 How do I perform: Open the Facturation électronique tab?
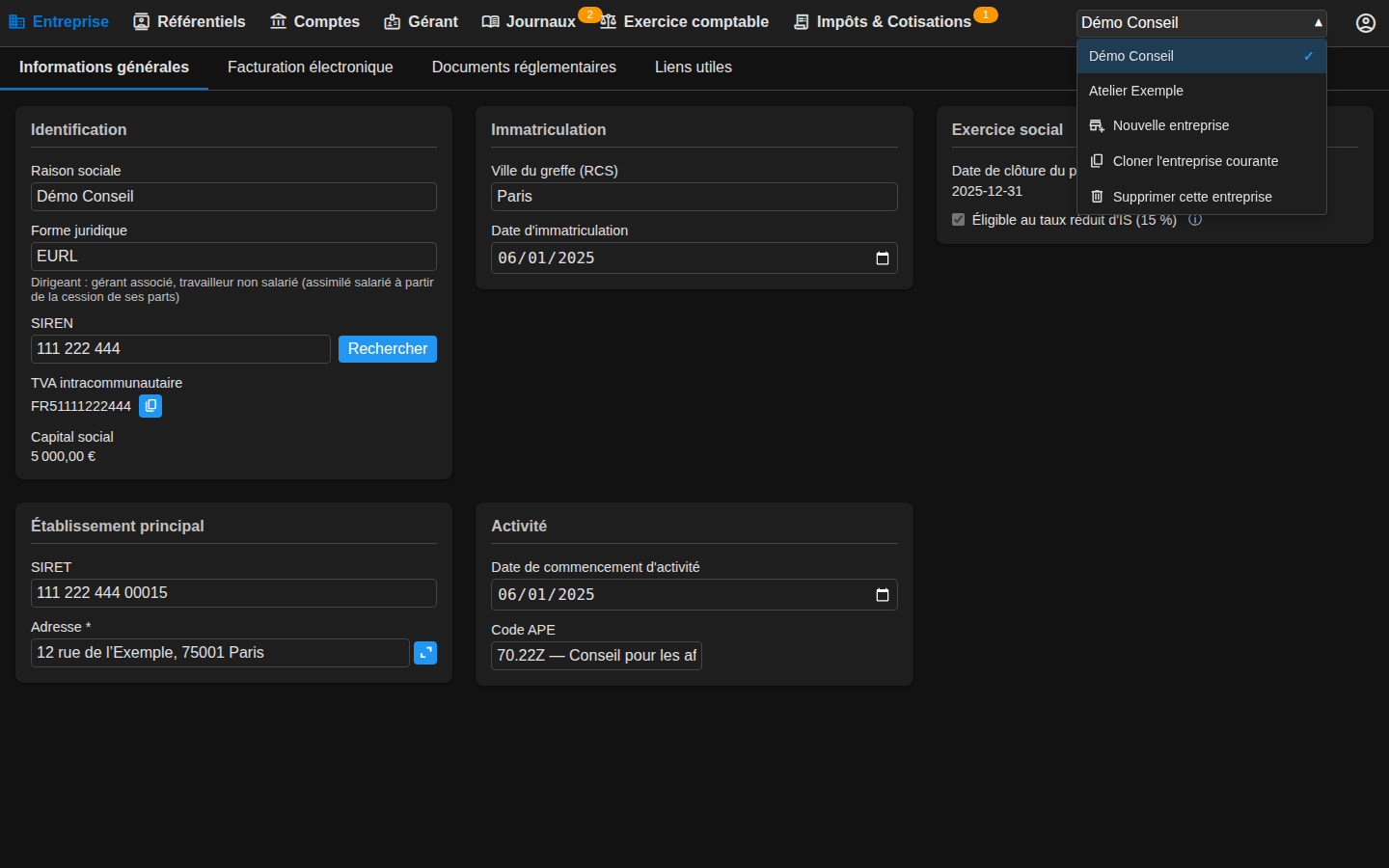[311, 68]
